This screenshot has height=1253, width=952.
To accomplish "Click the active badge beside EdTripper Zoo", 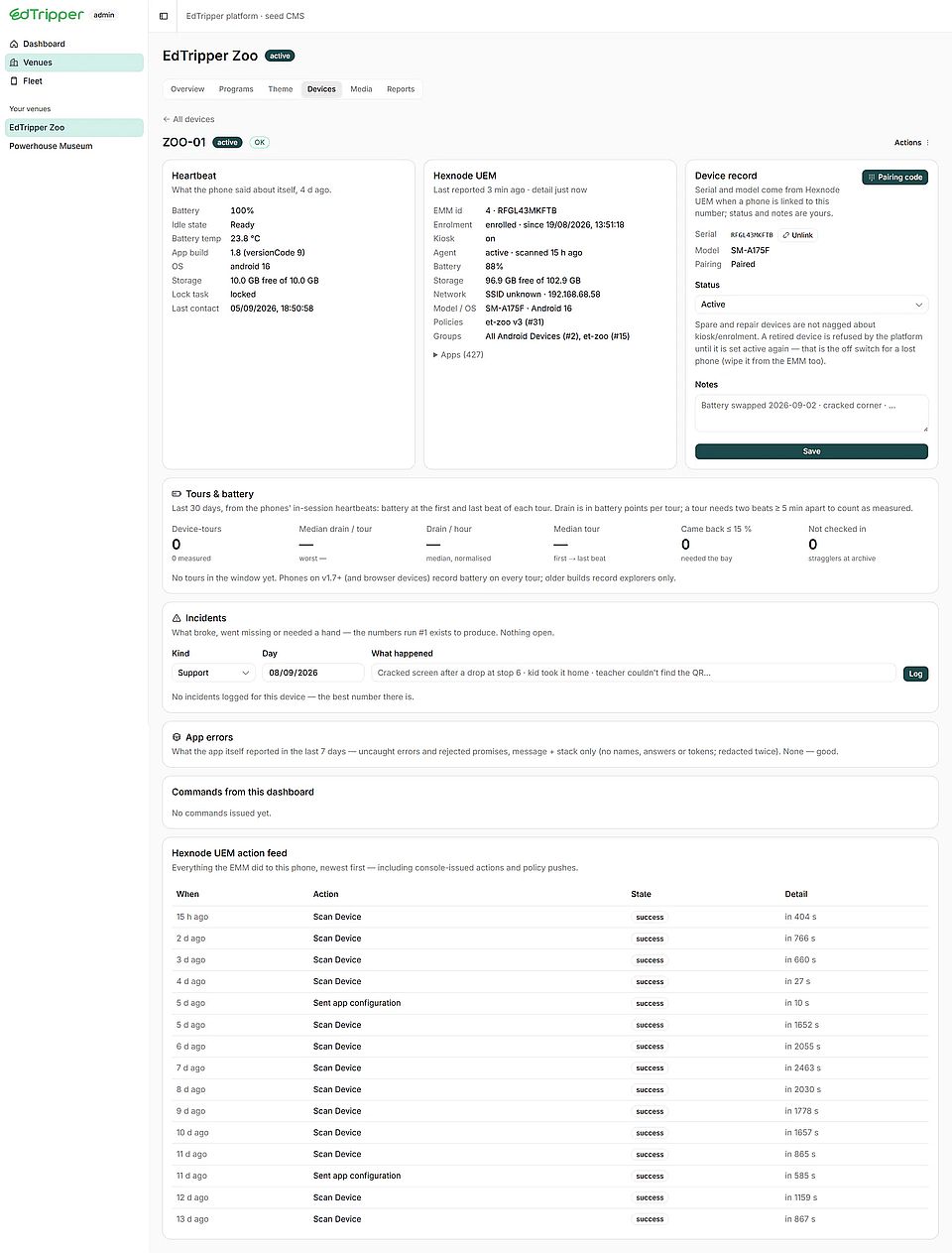I will 281,56.
